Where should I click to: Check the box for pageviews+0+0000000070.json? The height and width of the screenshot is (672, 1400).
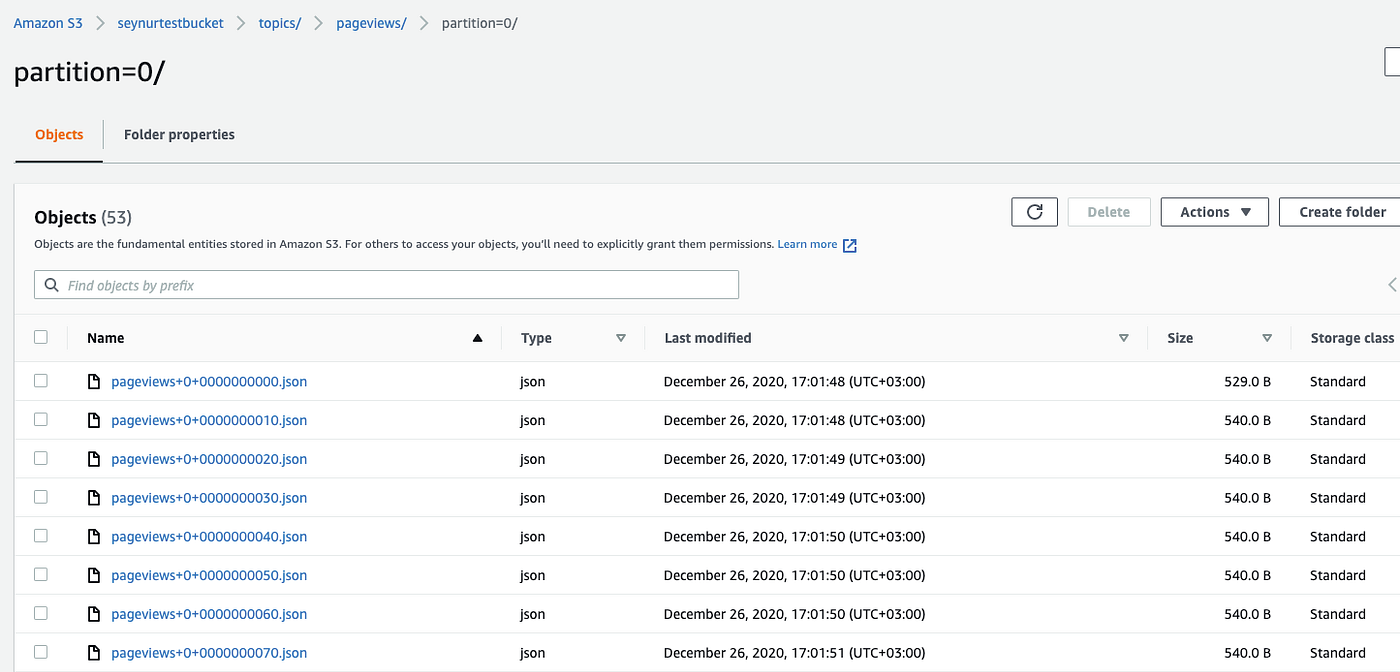click(41, 652)
